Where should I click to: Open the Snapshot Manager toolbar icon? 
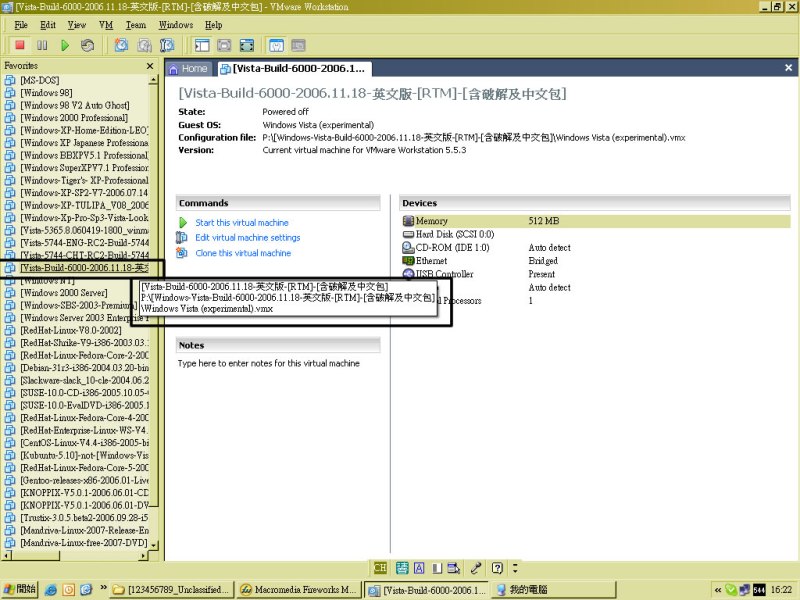[x=167, y=45]
